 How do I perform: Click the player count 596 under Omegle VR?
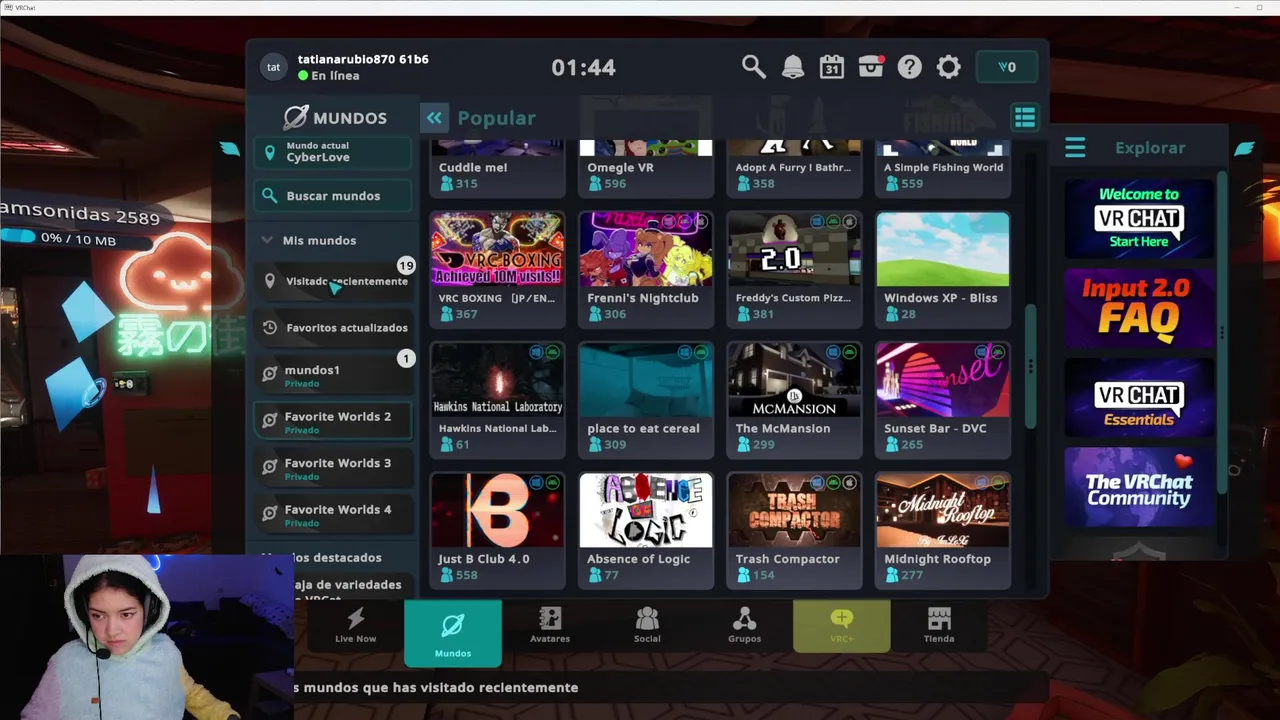(607, 184)
